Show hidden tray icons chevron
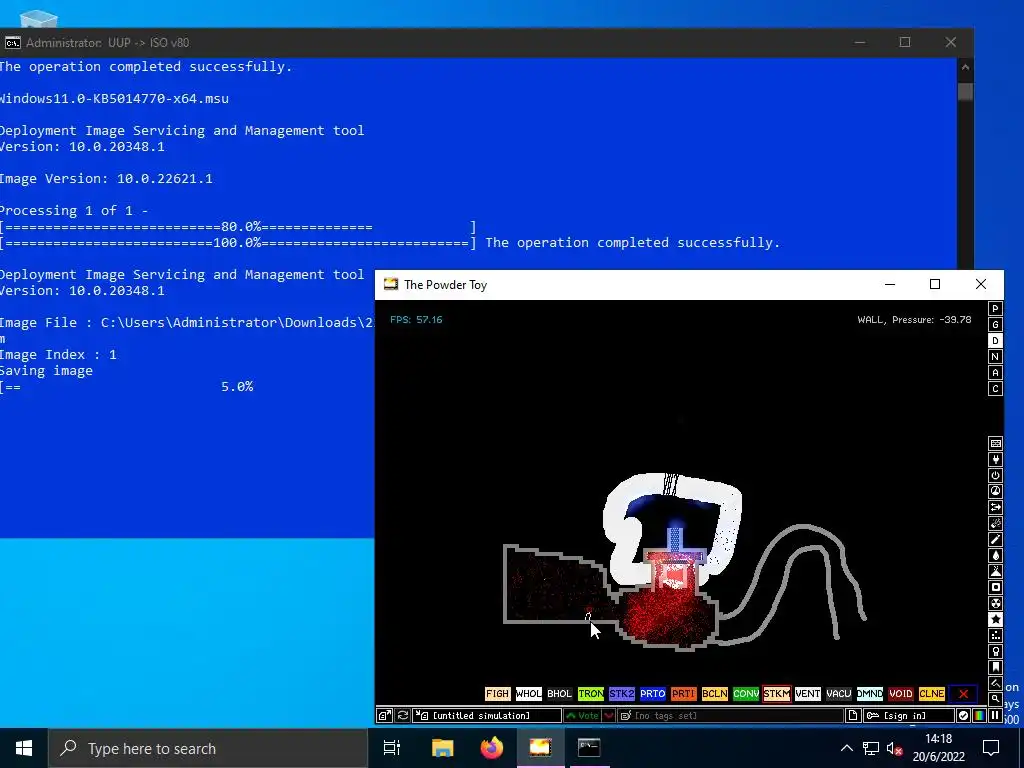The image size is (1024, 768). pos(846,748)
